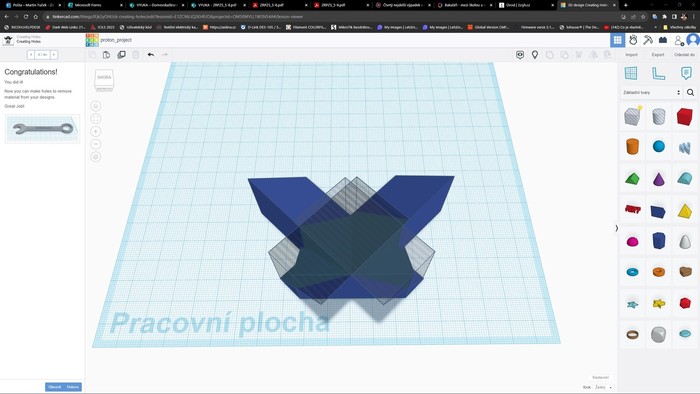Click the zoom in plus button
Screen dimensions: 700x394
(x=96, y=131)
